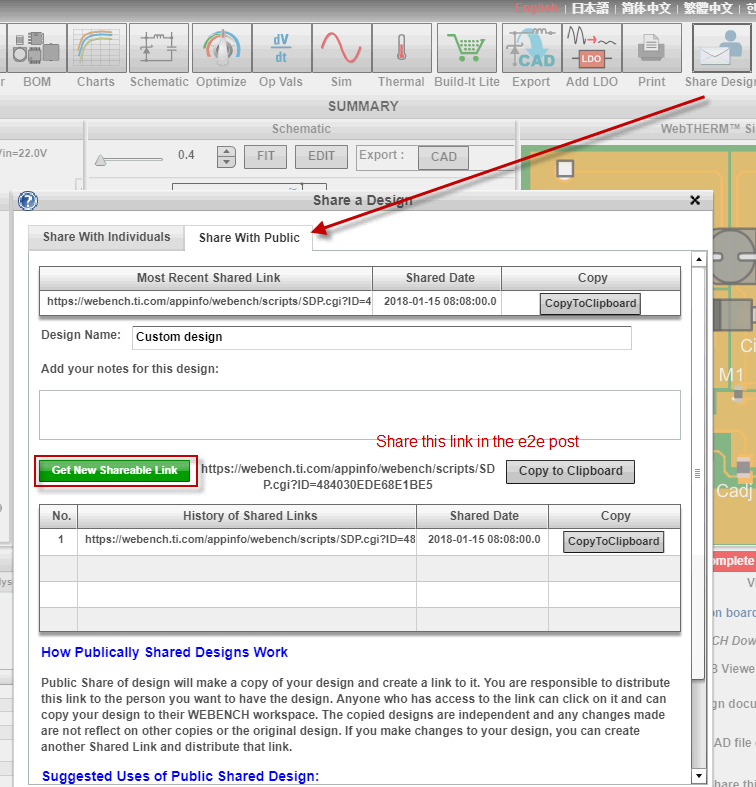
Task: Click Suggested Uses of Public Shared Design heading
Action: [180, 776]
